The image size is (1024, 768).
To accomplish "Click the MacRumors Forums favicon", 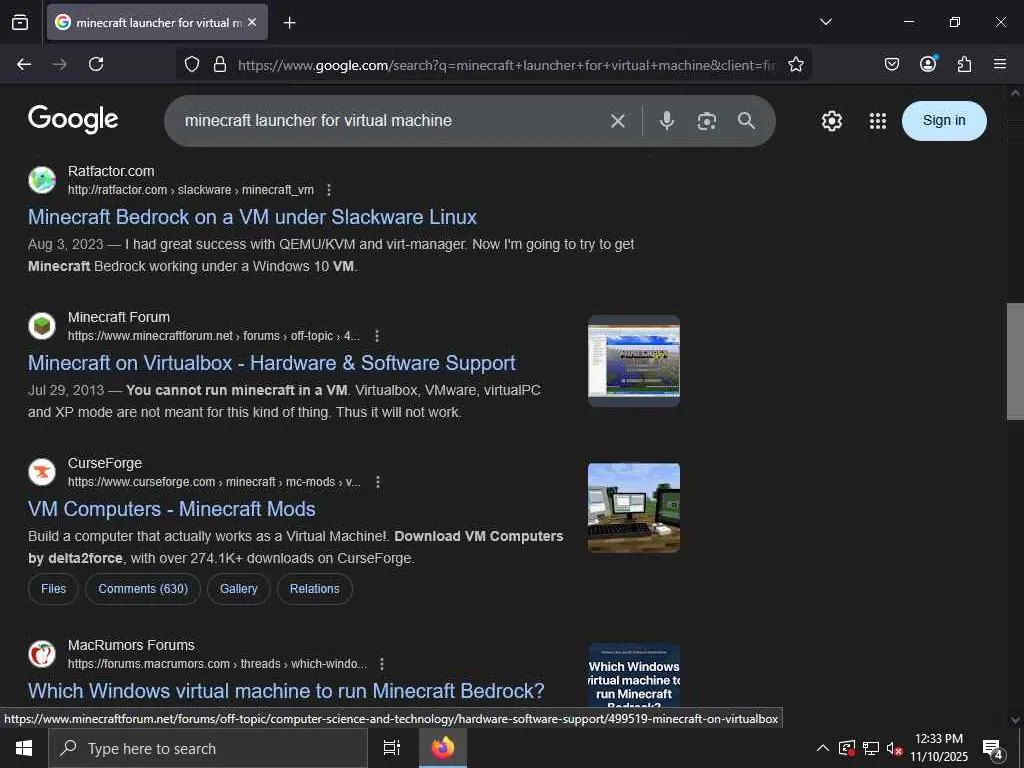I will coord(42,654).
